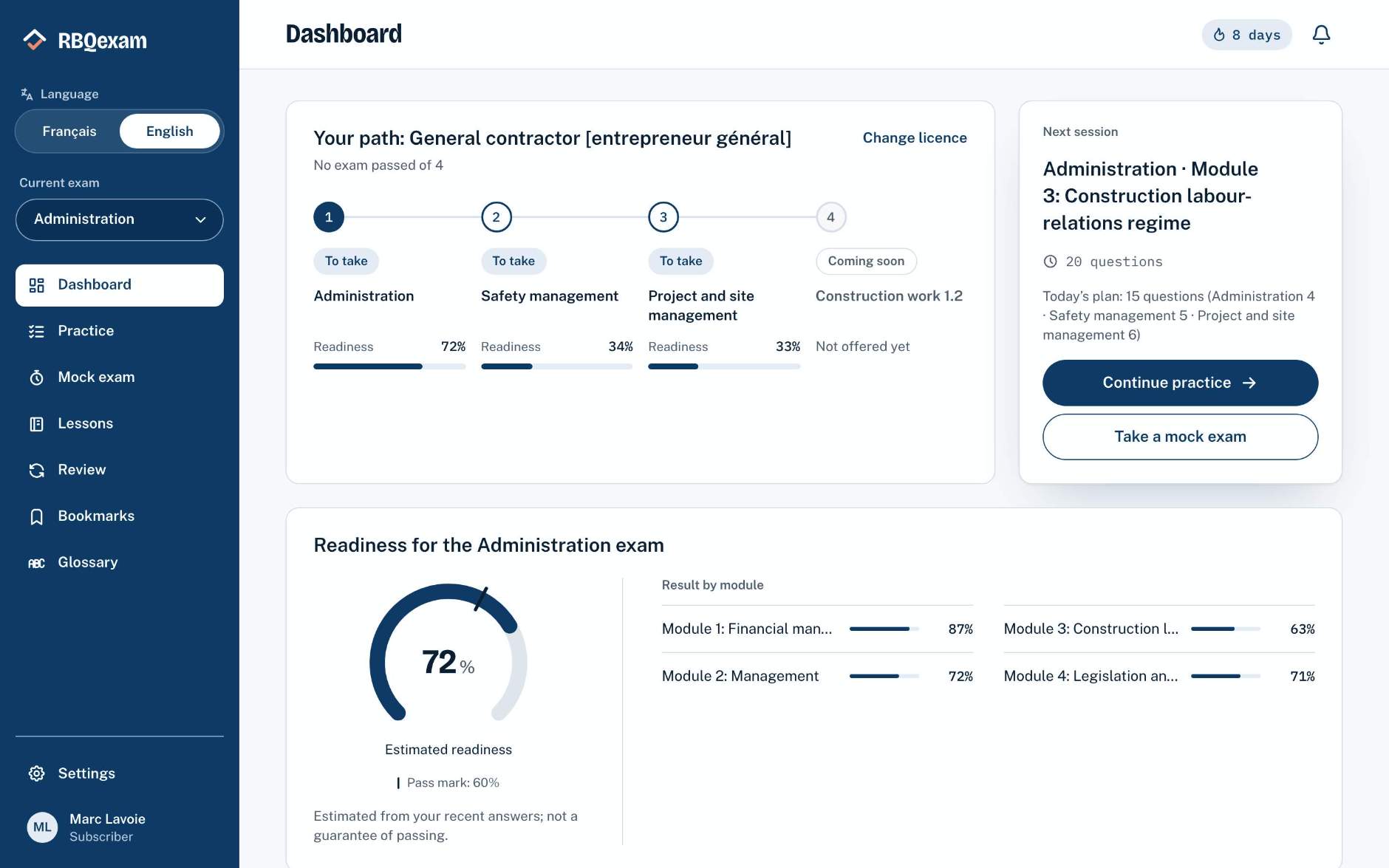Screen dimensions: 1389x868
Task: Click the ML user avatar
Action: pyautogui.click(x=42, y=827)
